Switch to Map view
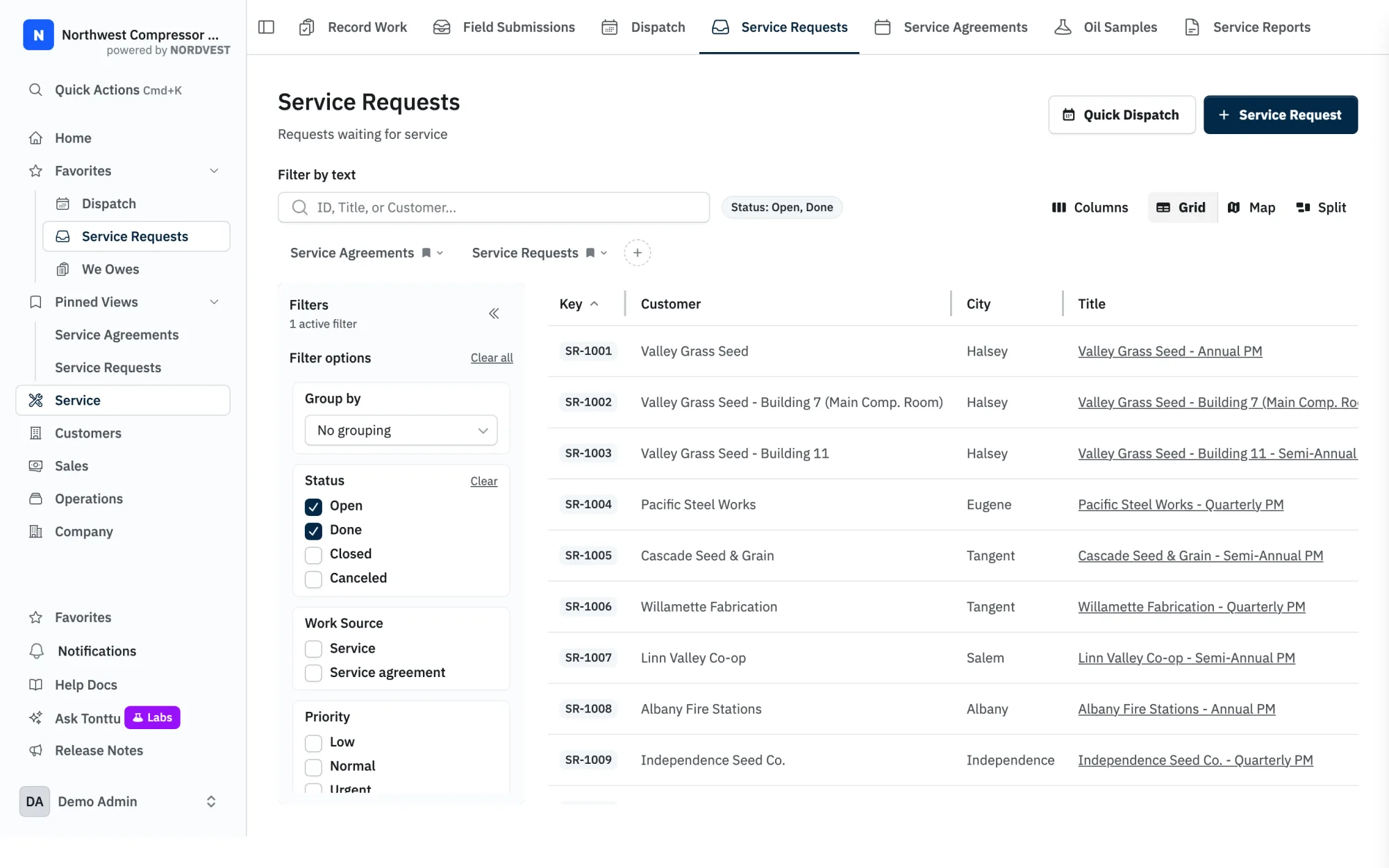Image resolution: width=1389 pixels, height=868 pixels. click(x=1251, y=208)
